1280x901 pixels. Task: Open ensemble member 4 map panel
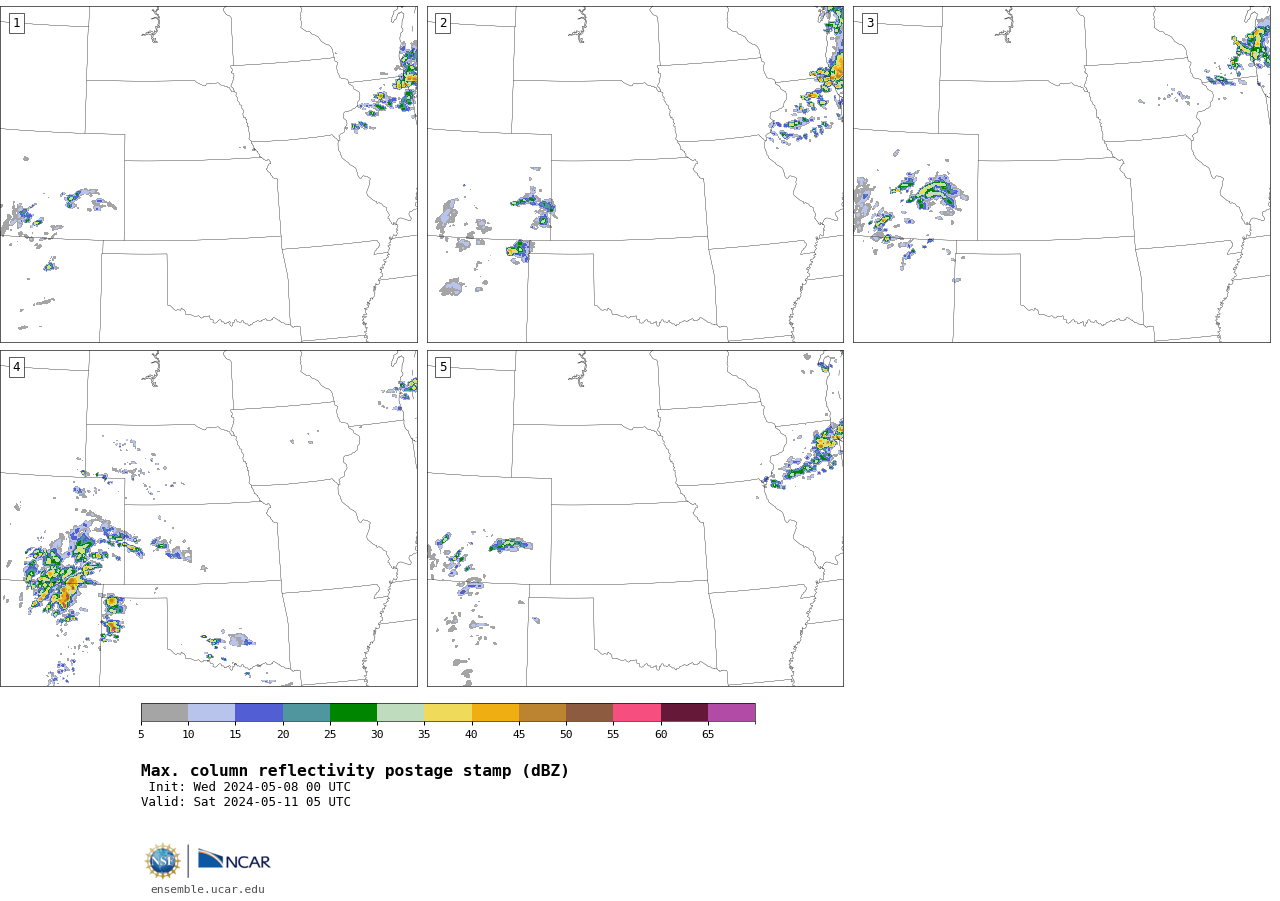tap(208, 518)
